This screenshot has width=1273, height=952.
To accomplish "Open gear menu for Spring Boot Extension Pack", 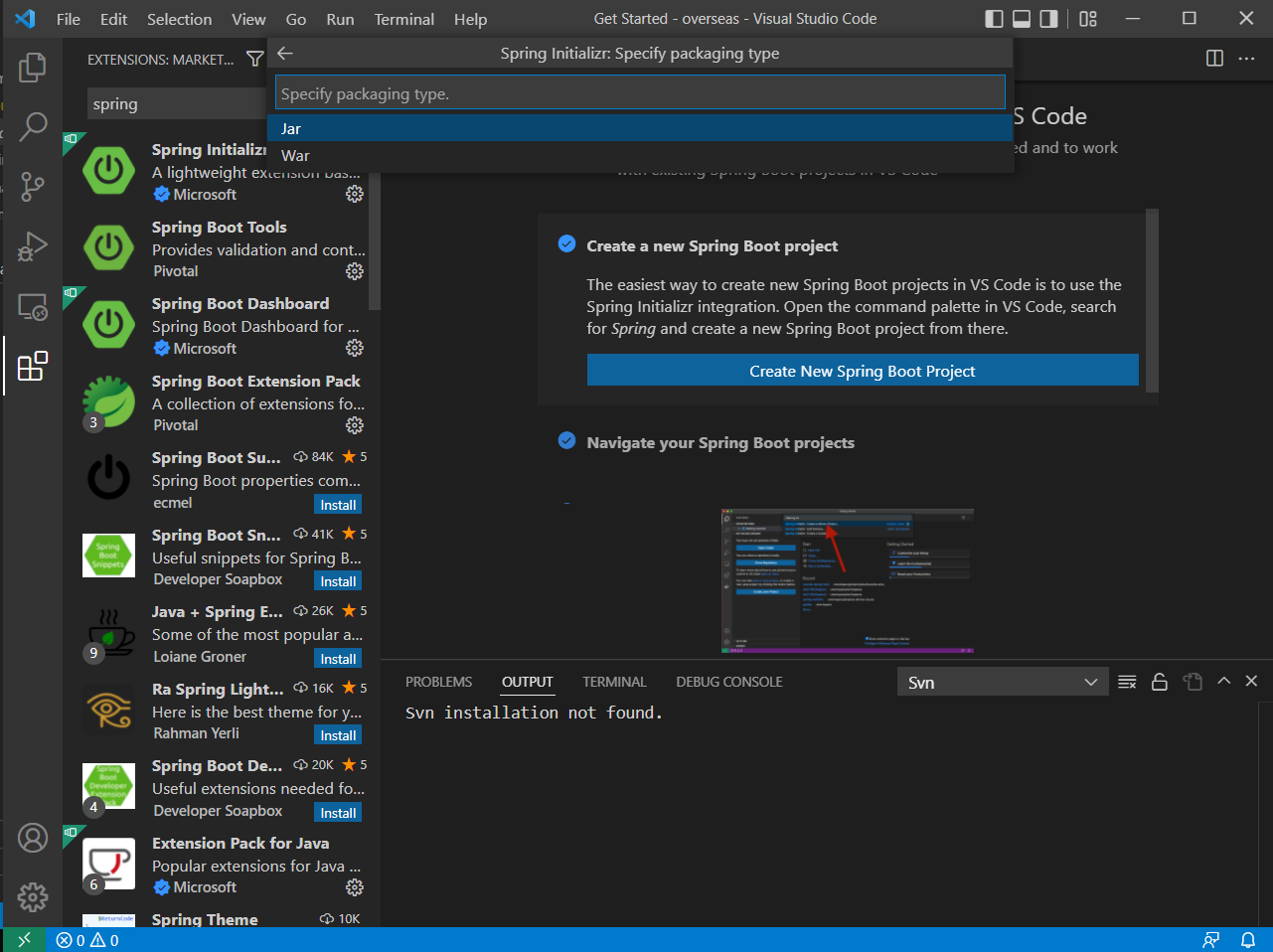I will (355, 425).
